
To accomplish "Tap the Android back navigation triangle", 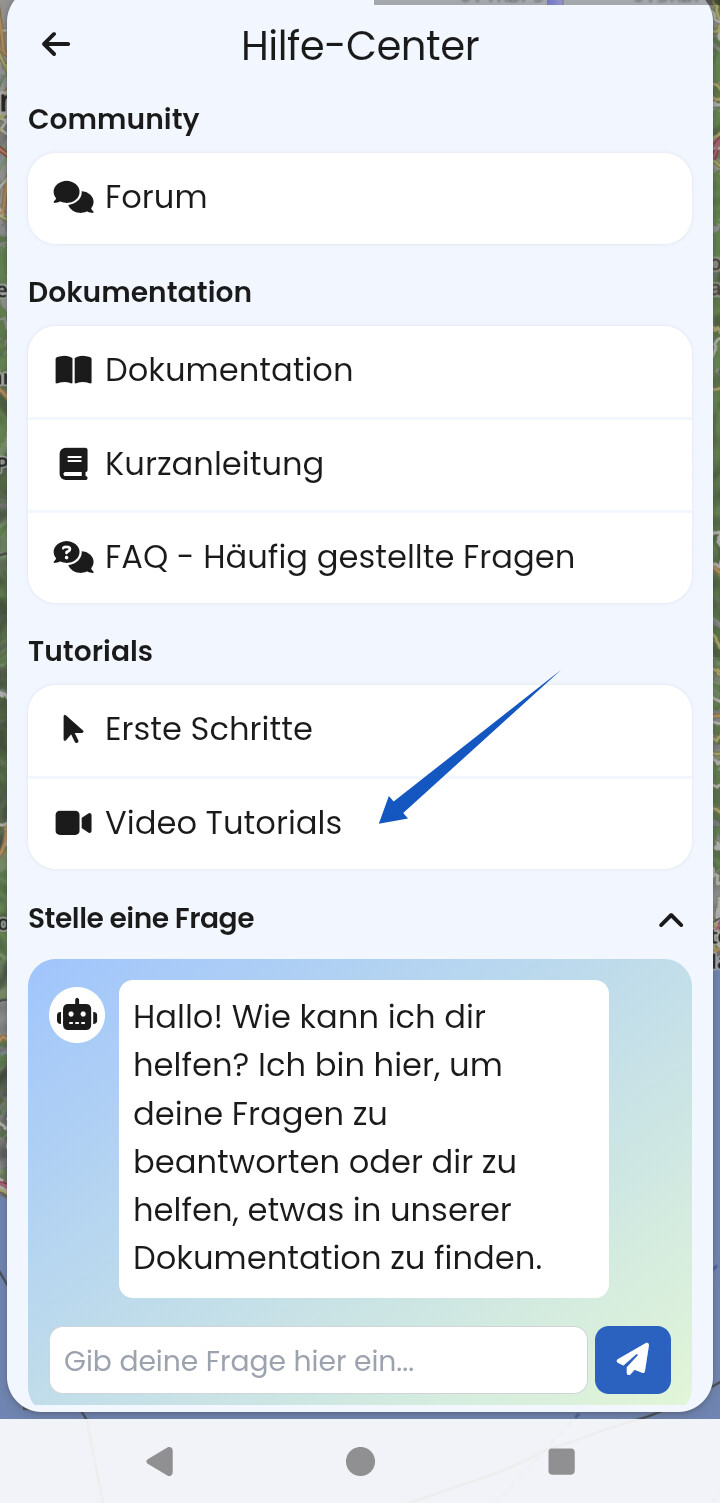I will click(x=160, y=1461).
